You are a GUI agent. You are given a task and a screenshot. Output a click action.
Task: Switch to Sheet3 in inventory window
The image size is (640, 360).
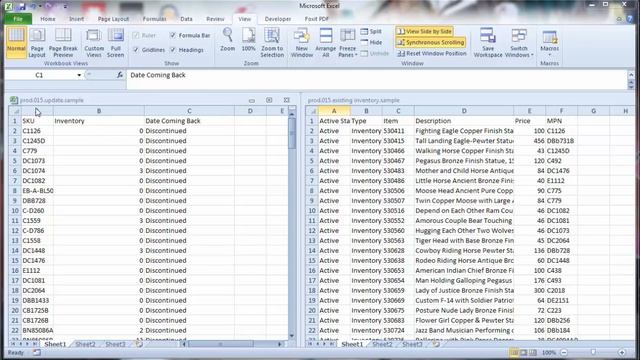(x=412, y=344)
